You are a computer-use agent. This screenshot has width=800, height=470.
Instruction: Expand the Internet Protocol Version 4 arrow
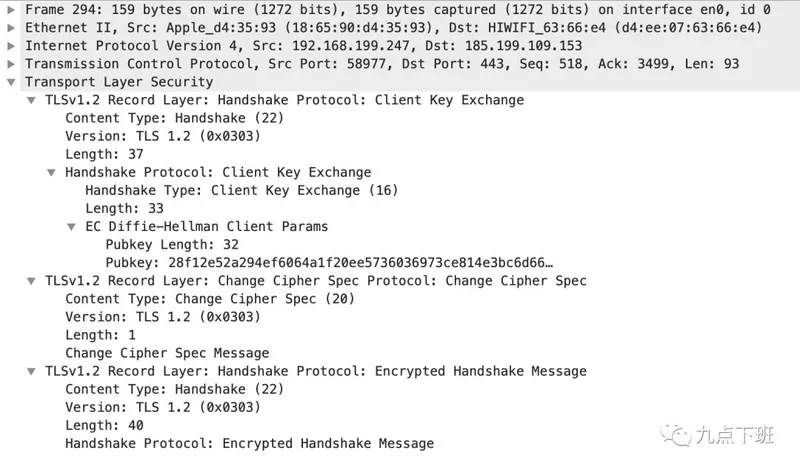(x=11, y=45)
